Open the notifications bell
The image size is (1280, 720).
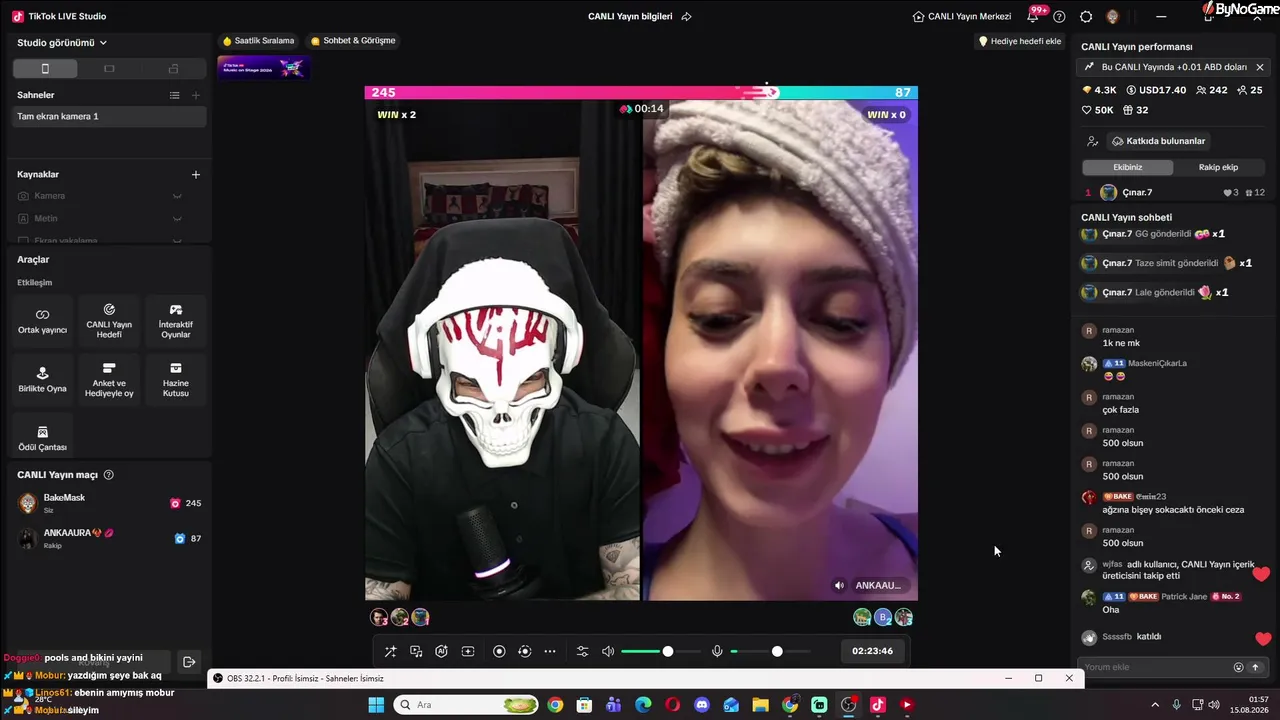[1033, 16]
